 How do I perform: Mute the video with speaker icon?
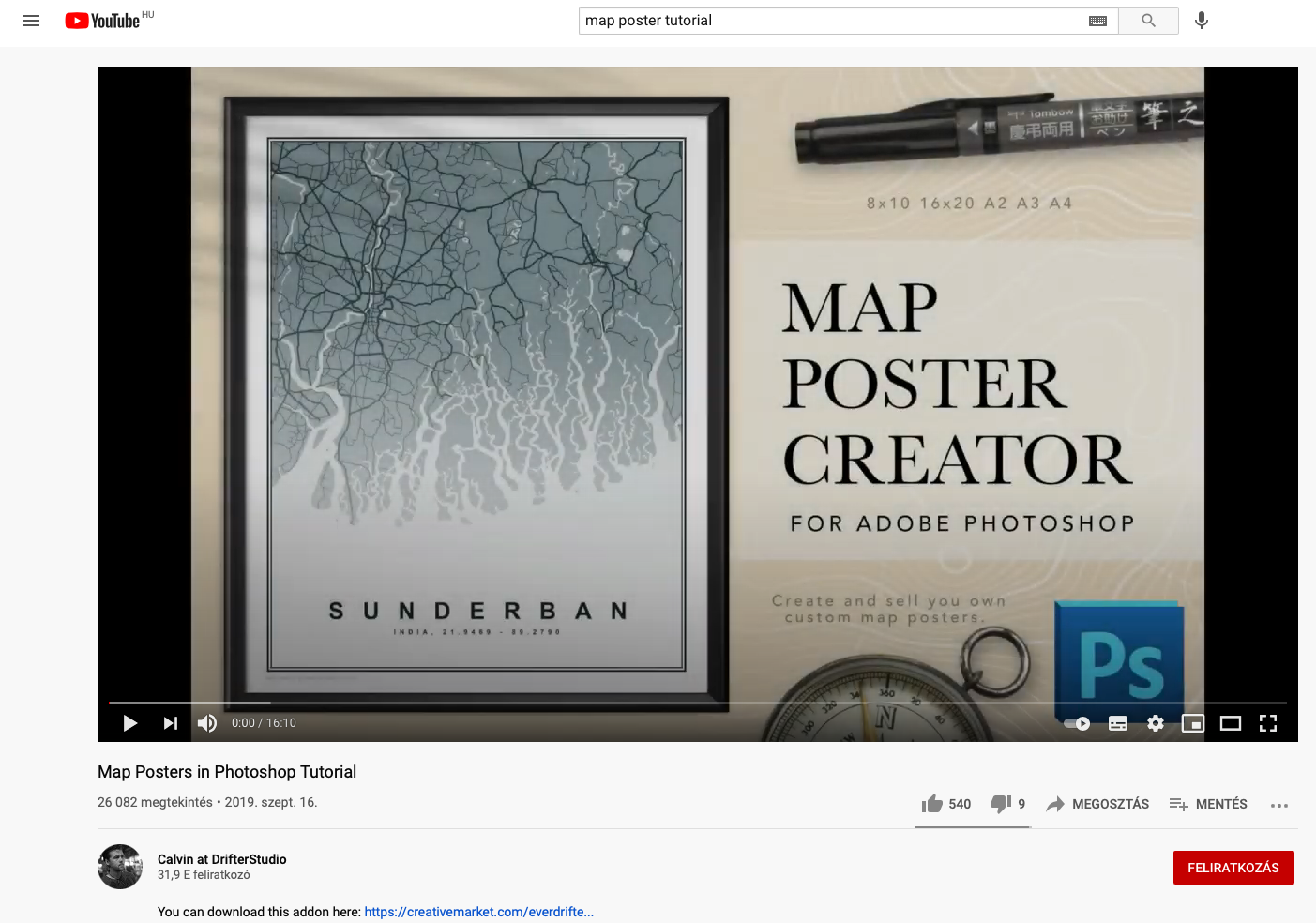(x=207, y=723)
